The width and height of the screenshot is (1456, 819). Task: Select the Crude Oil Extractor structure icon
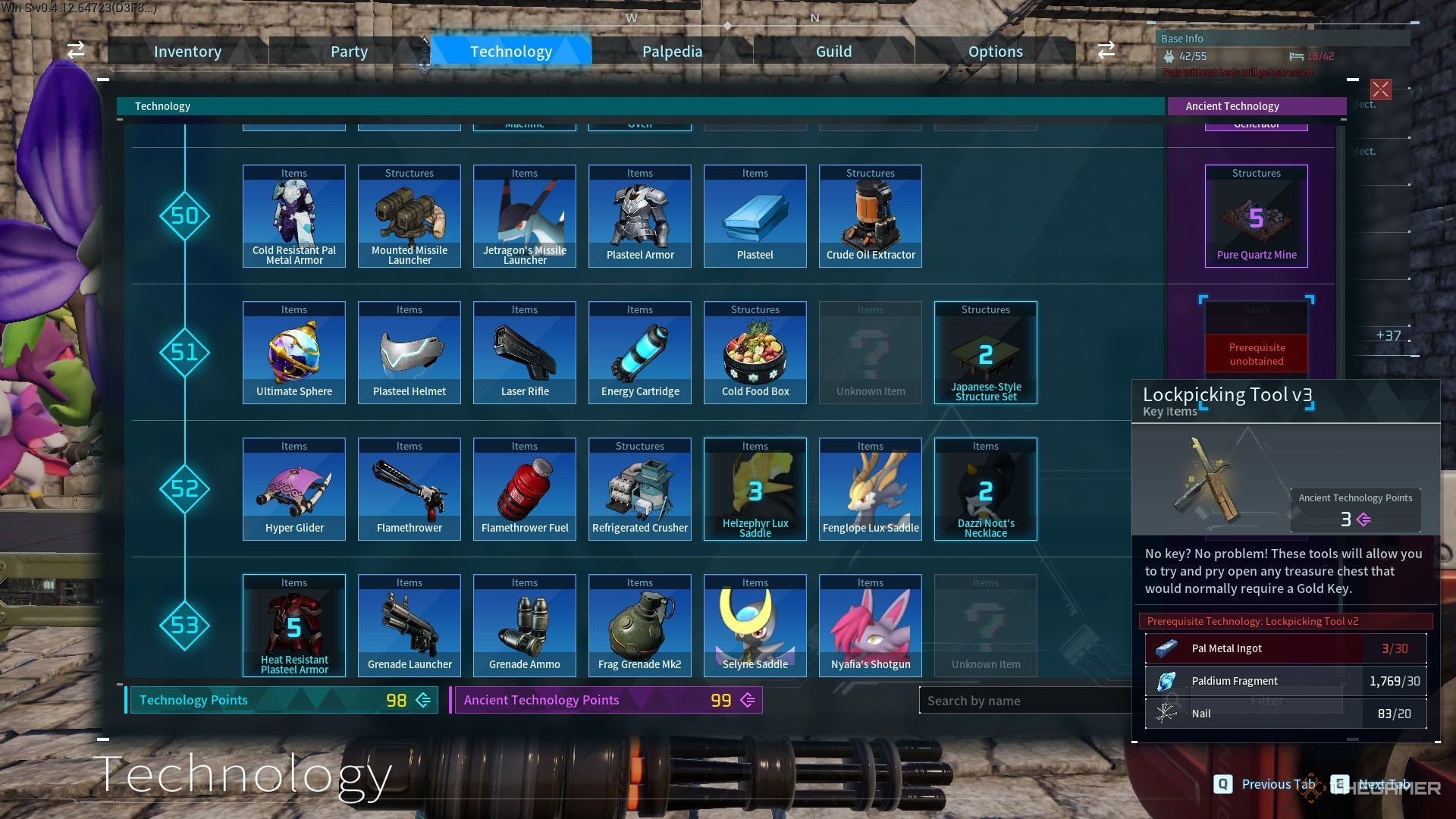click(869, 215)
